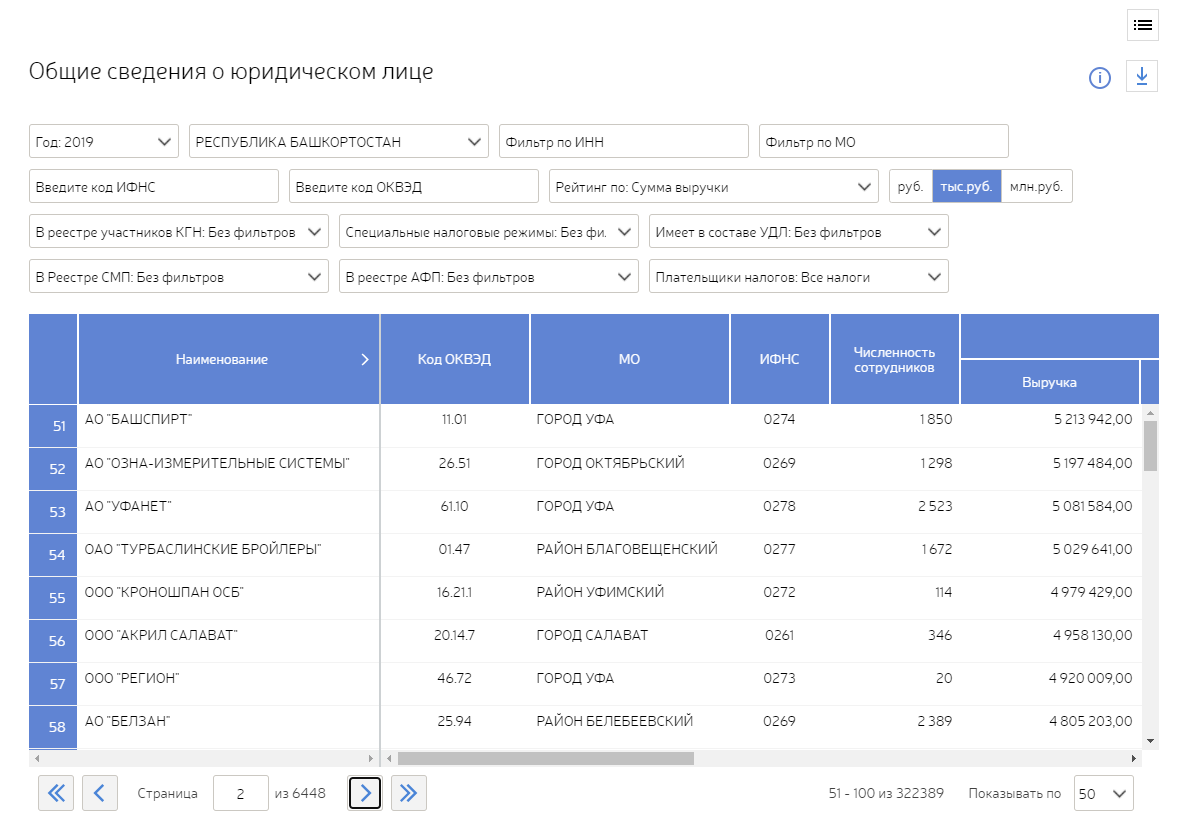Screen dimensions: 1185x827
Task: Select тыс.руб. units option
Action: pyautogui.click(x=966, y=187)
